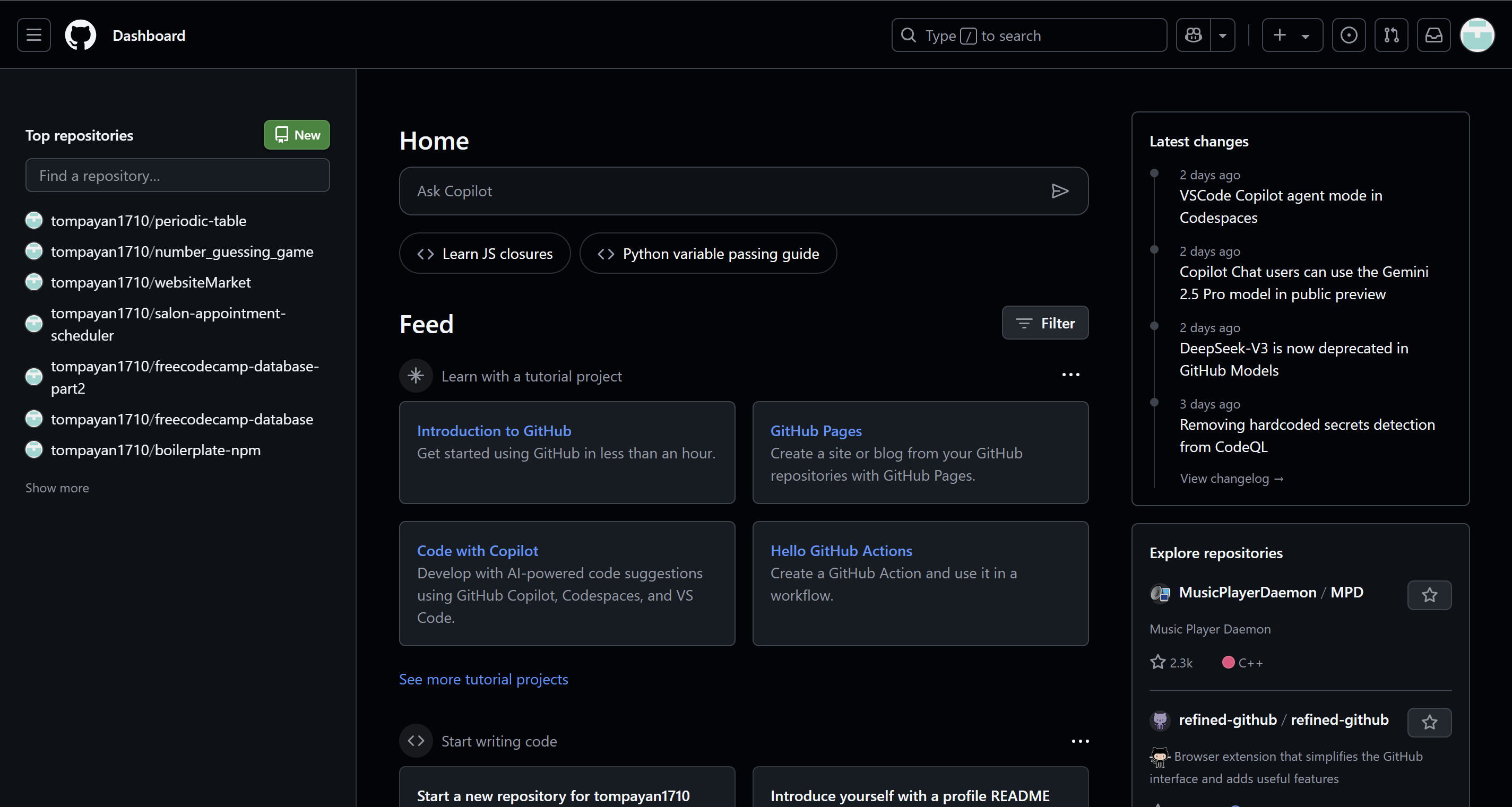Open the hamburger navigation menu
Image resolution: width=1512 pixels, height=807 pixels.
click(x=33, y=35)
